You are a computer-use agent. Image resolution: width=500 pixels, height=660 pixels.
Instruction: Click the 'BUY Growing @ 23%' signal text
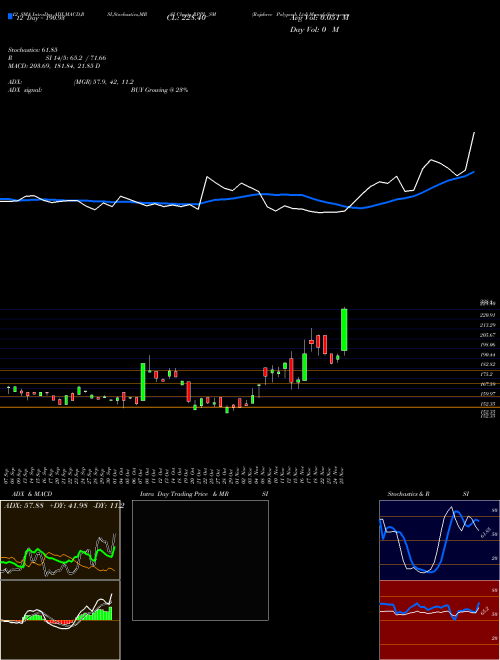159,90
